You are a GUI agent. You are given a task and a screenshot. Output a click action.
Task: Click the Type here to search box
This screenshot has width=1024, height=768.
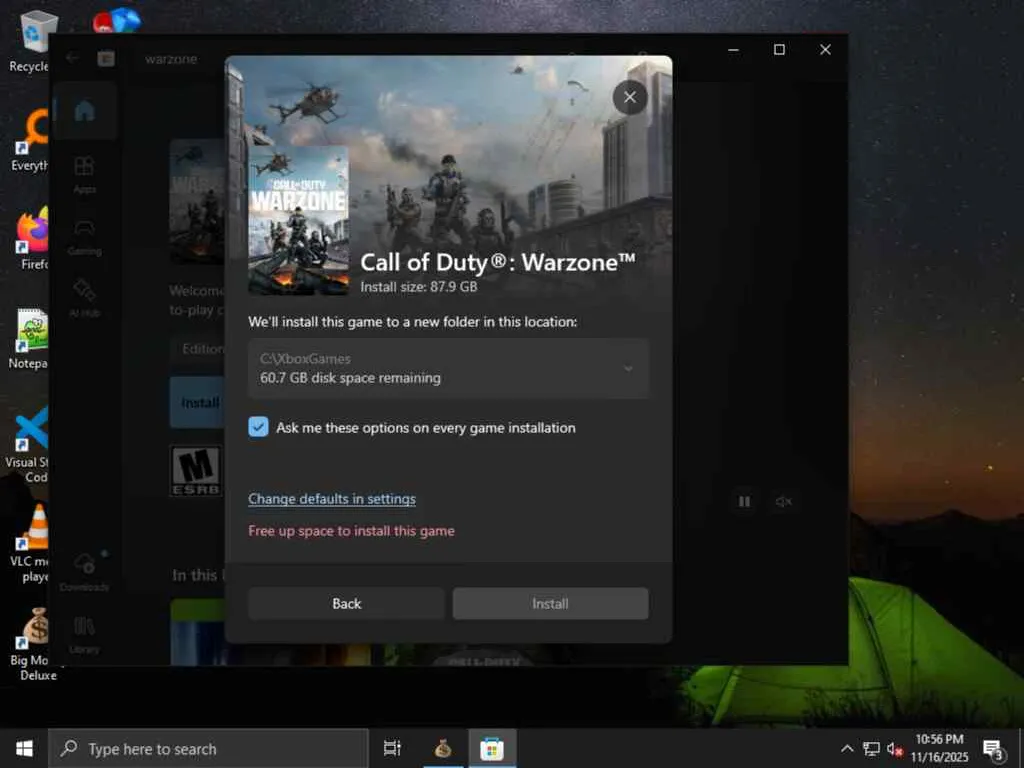point(208,748)
